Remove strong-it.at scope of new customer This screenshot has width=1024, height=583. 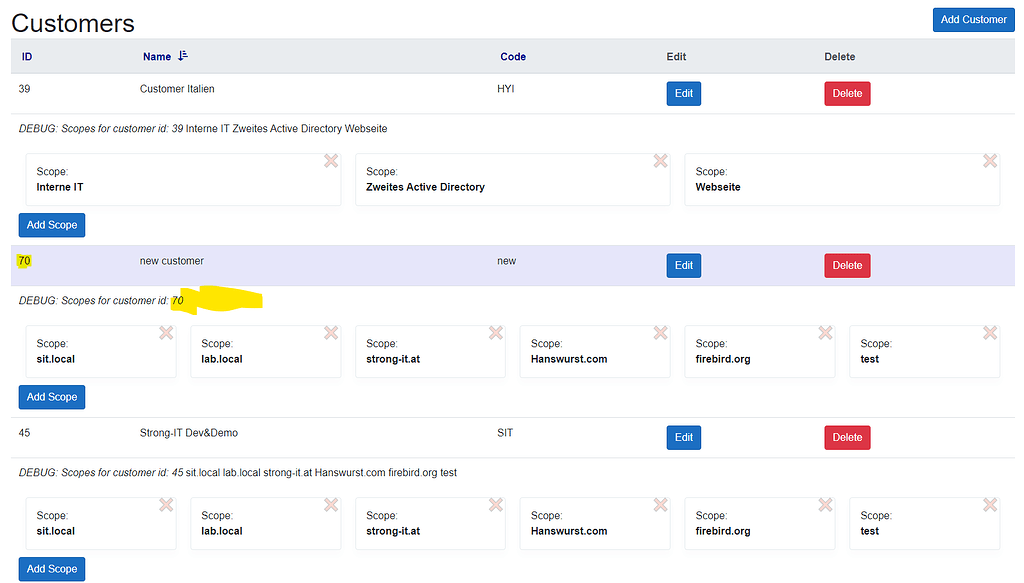pyautogui.click(x=496, y=333)
